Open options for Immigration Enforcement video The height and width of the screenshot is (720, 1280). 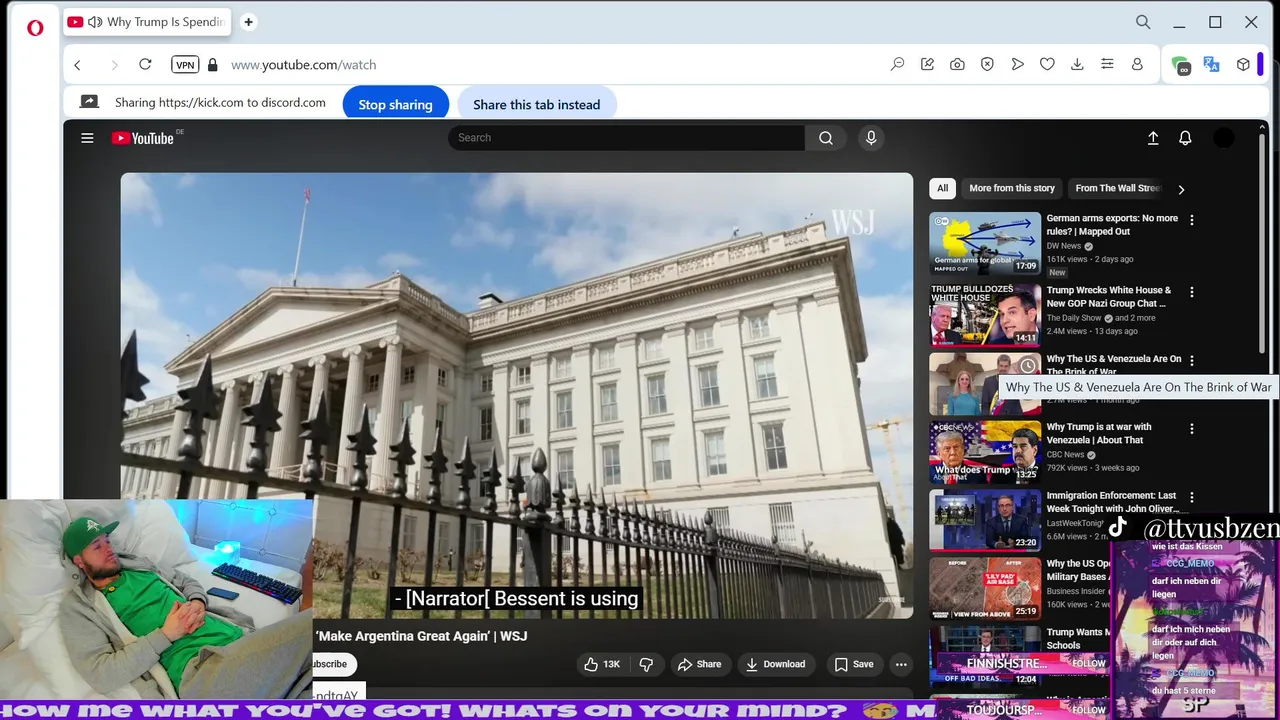[x=1191, y=497]
